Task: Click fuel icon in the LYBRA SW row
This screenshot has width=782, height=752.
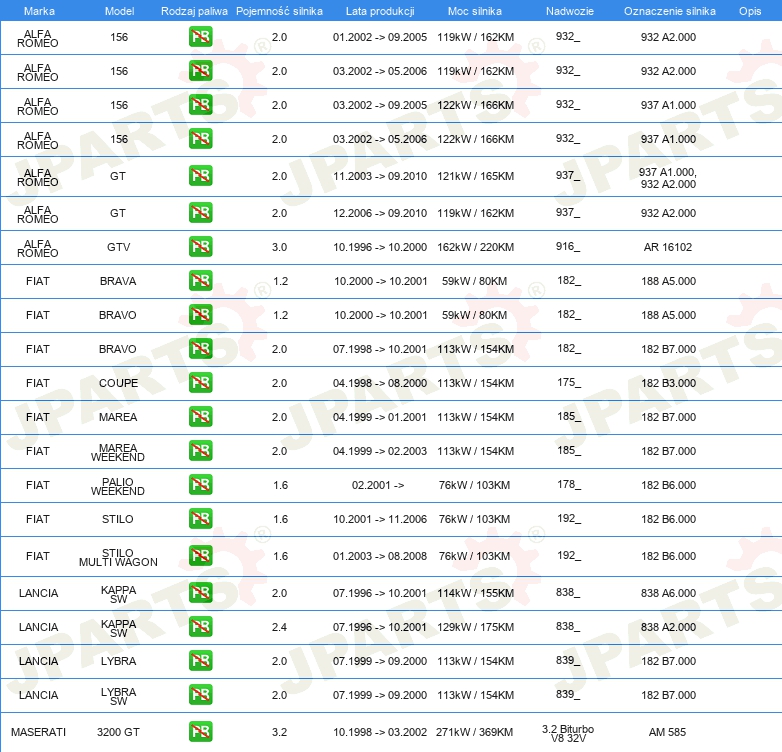Action: pos(200,695)
